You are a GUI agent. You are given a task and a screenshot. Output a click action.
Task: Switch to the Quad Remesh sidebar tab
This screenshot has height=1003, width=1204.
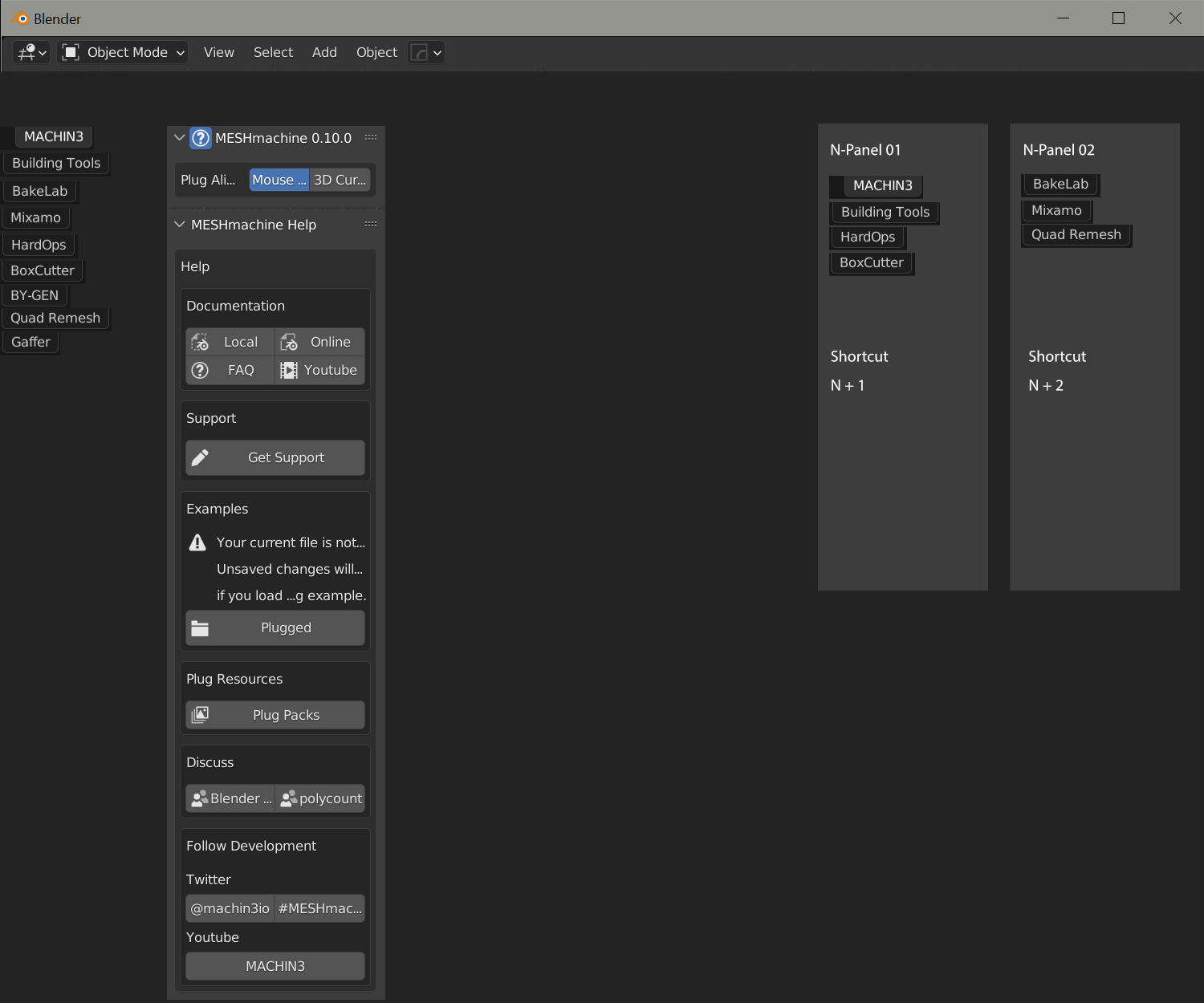click(55, 318)
